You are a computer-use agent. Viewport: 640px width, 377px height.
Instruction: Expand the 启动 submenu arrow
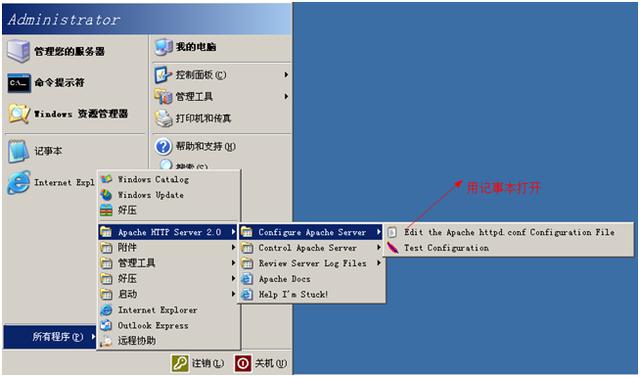[x=233, y=294]
